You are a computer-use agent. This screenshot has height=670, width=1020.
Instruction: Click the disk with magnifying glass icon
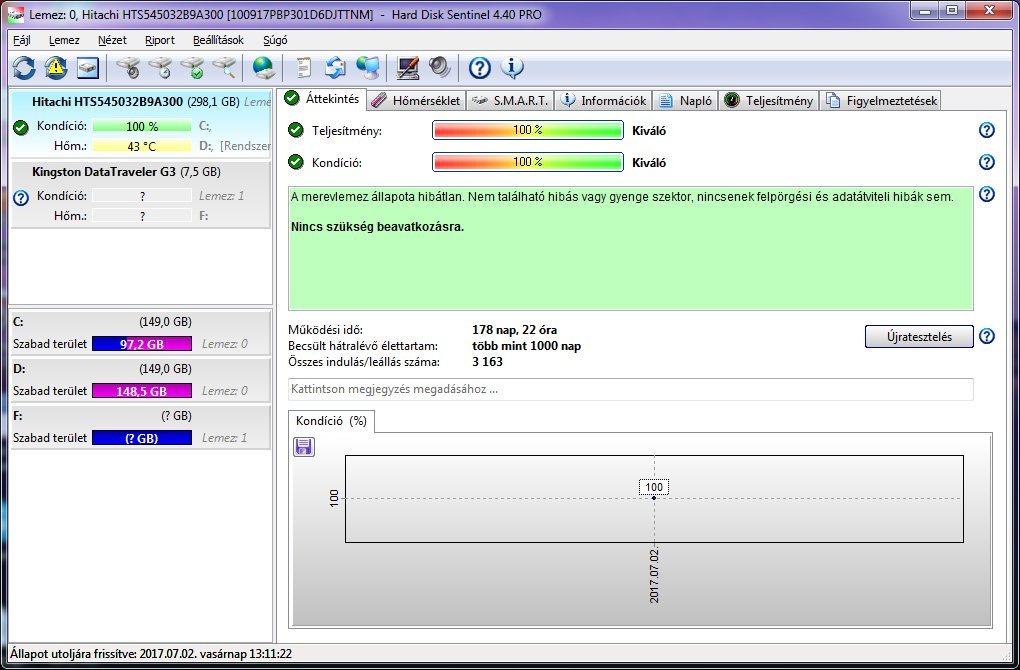point(224,68)
